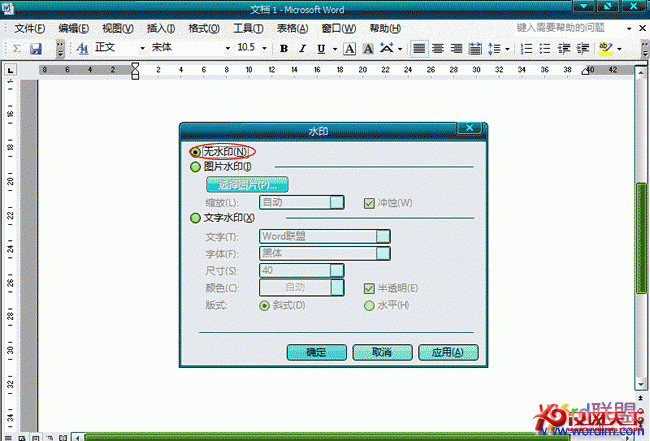This screenshot has height=441, width=650.
Task: Open the 编辑(E) menu
Action: pos(73,28)
